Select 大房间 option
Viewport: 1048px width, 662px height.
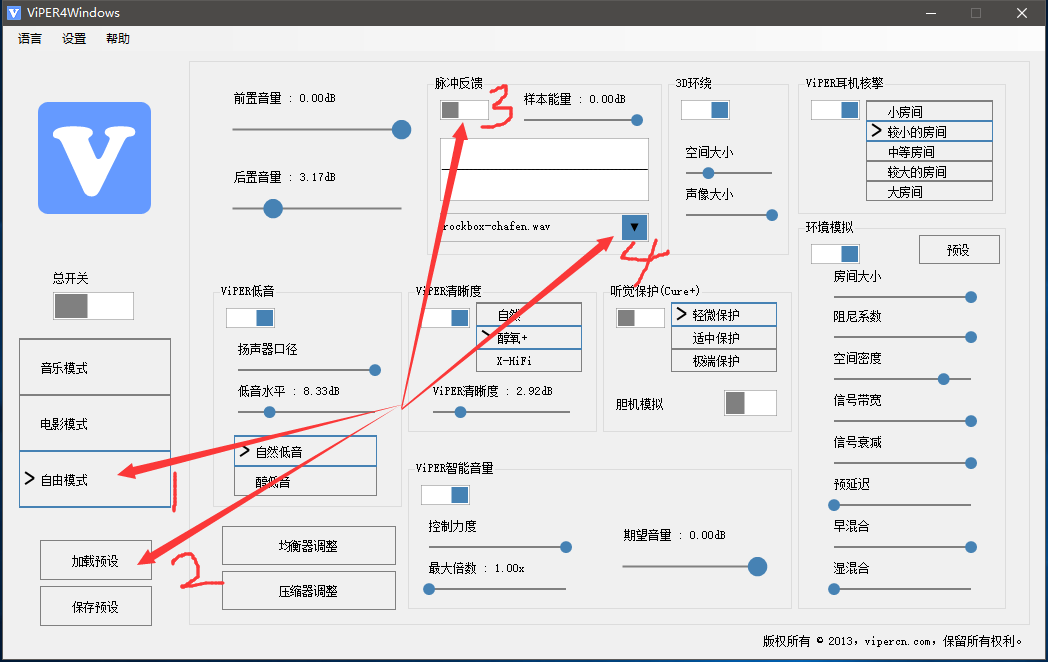[x=929, y=191]
